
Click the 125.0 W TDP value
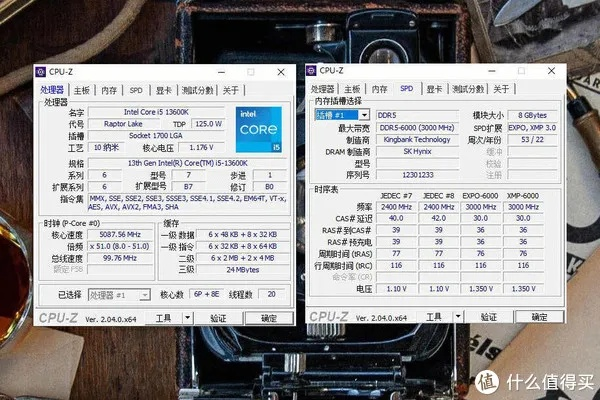[209, 124]
